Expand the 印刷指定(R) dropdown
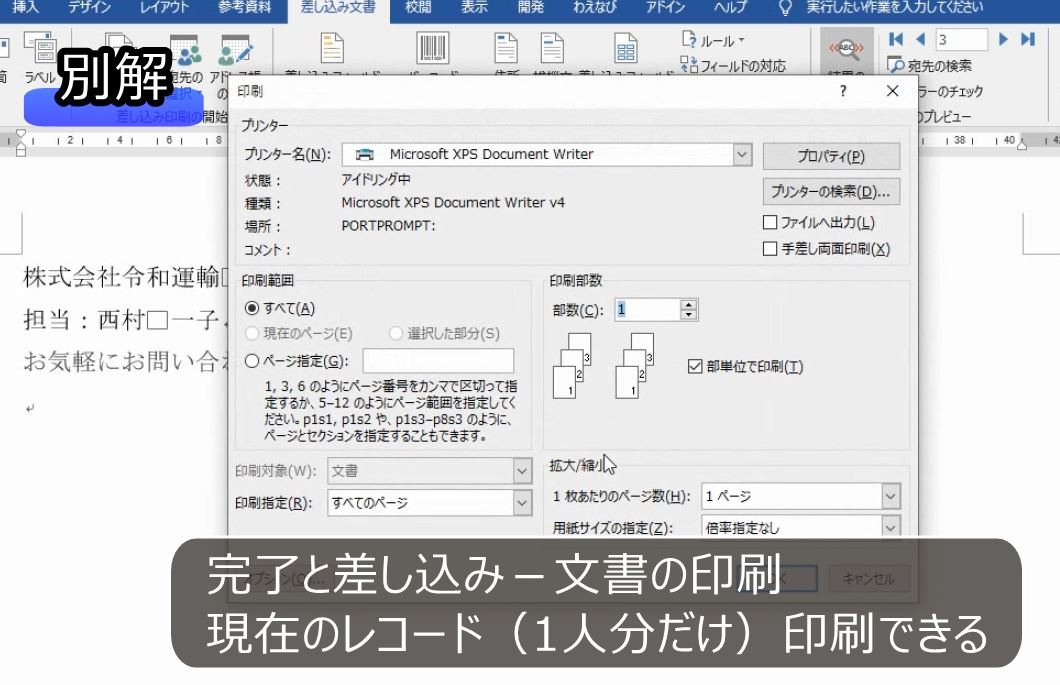Viewport: 1060px width, 685px height. coord(522,502)
